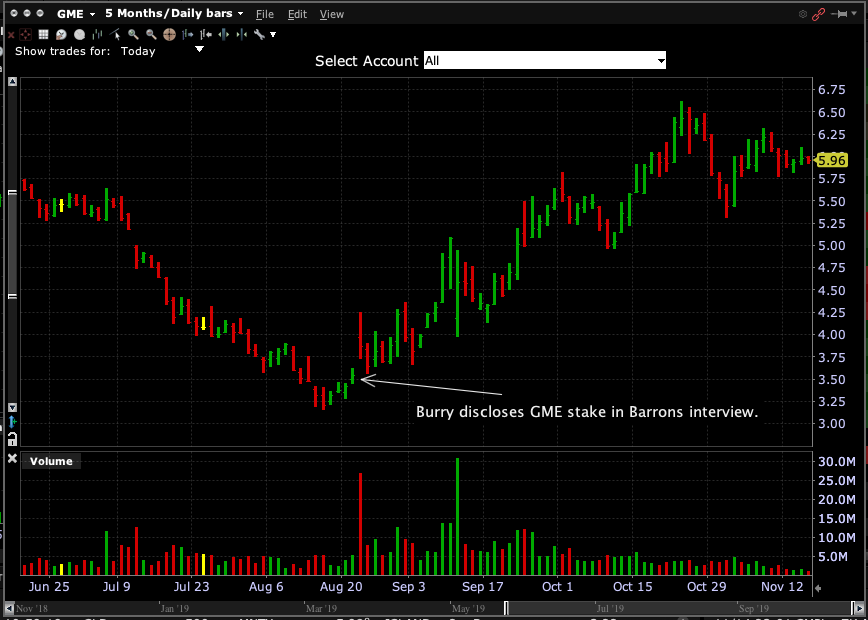Click the horizontal expand arrows icon

click(x=224, y=35)
